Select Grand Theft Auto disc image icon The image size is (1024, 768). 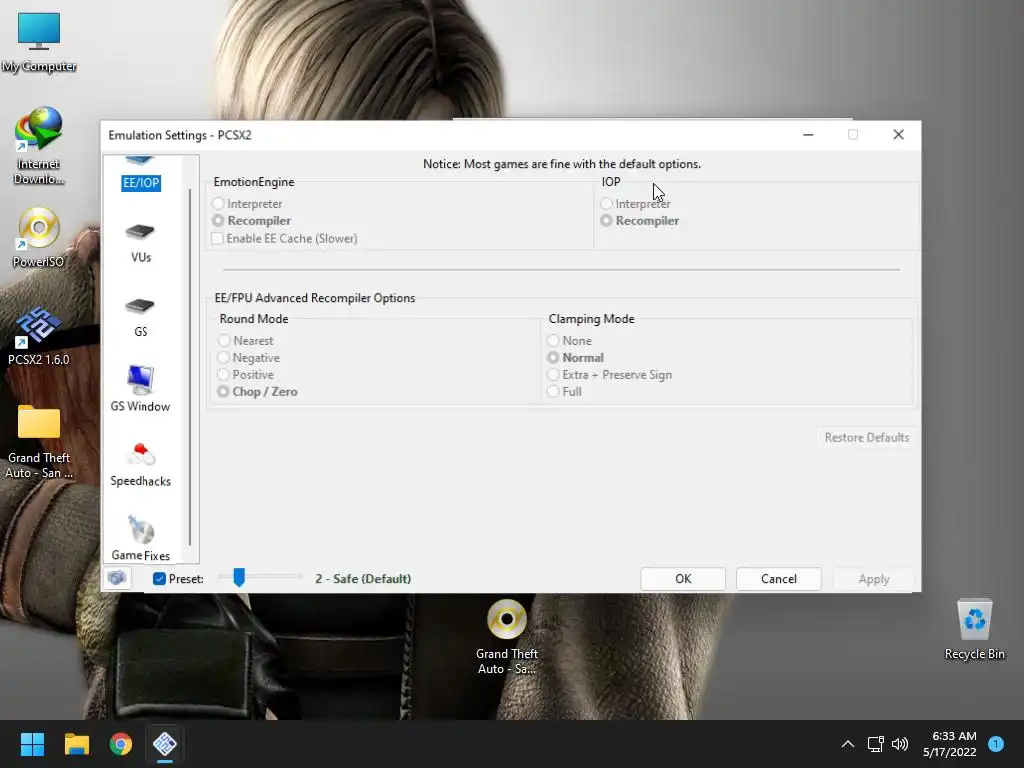507,637
